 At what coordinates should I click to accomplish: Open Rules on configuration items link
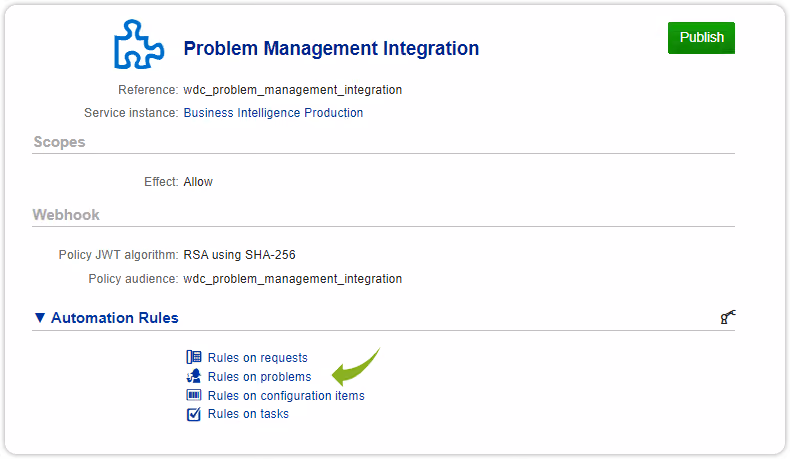pyautogui.click(x=286, y=396)
